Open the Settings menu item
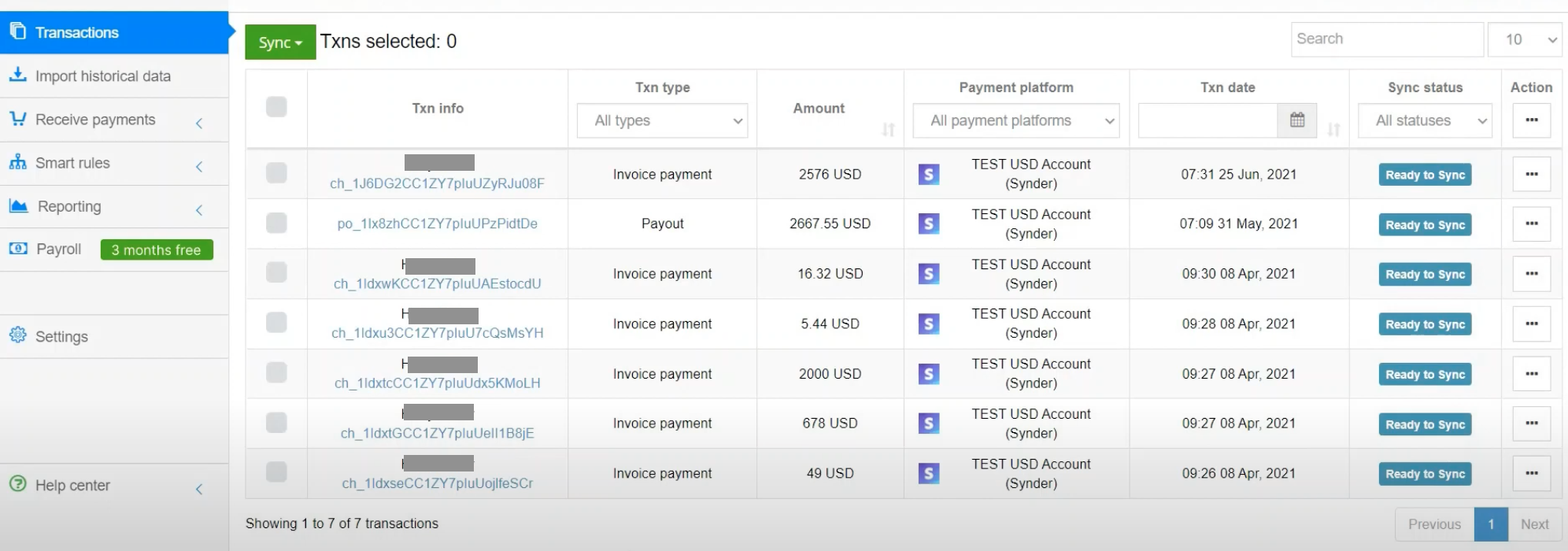This screenshot has width=1568, height=551. coord(114,337)
